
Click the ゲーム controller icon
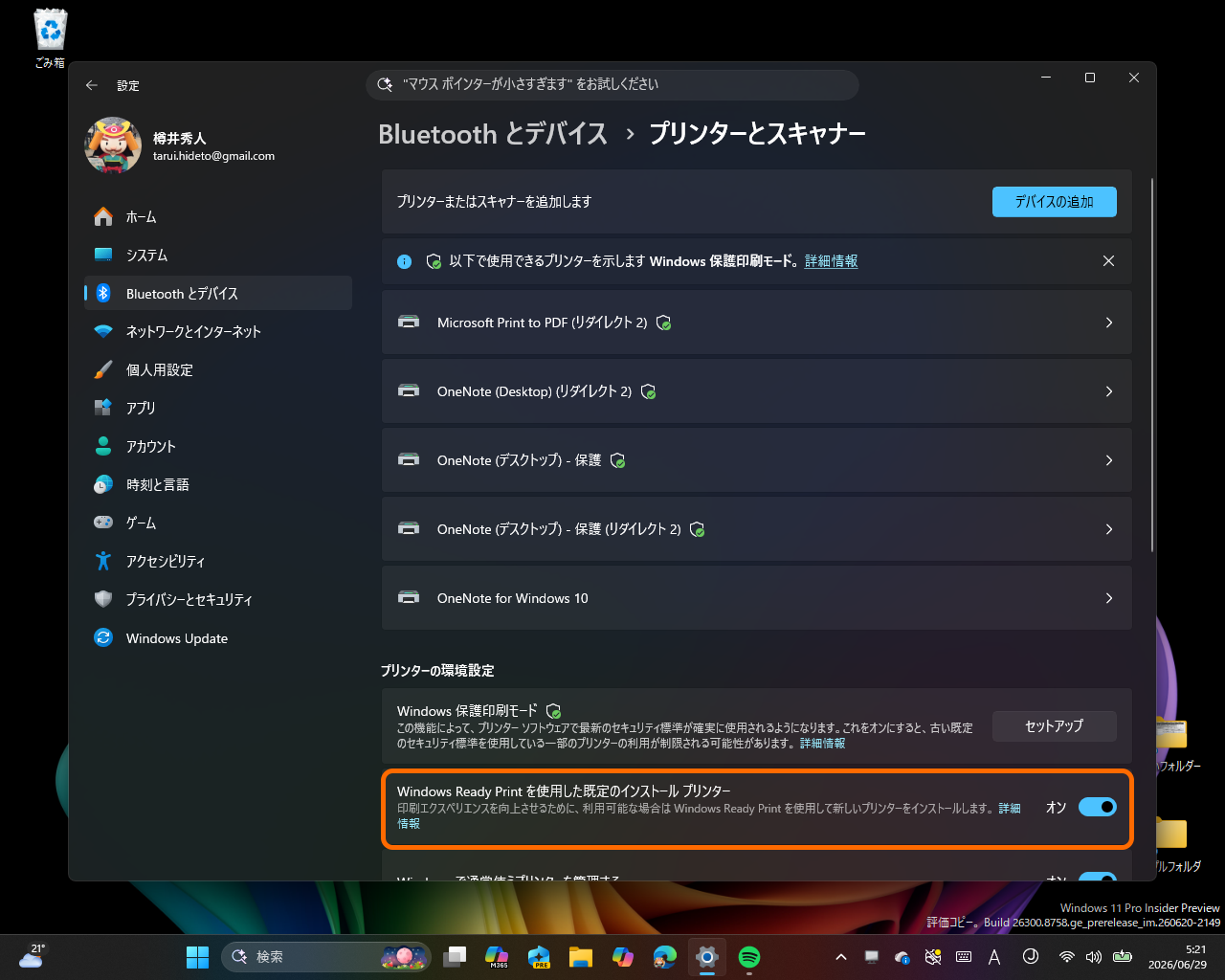click(x=103, y=523)
